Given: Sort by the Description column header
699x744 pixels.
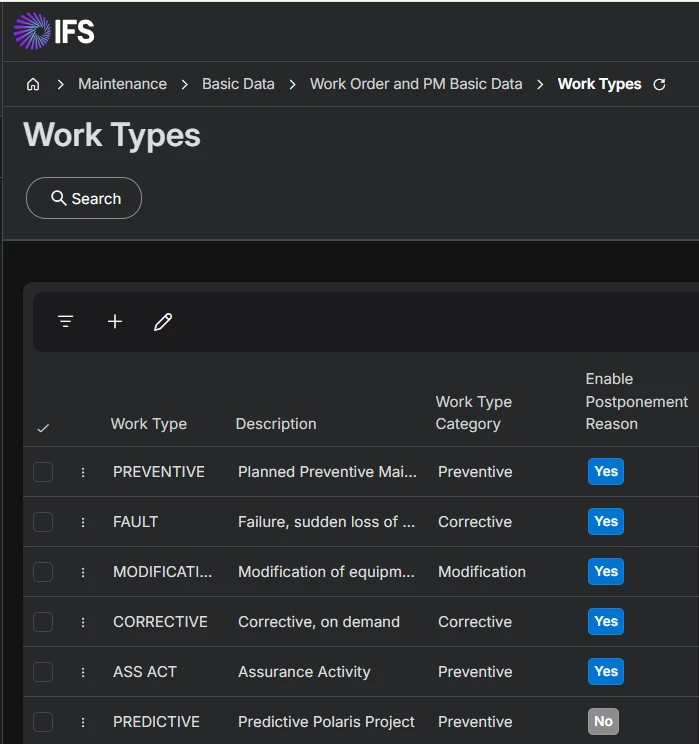Looking at the screenshot, I should point(276,424).
